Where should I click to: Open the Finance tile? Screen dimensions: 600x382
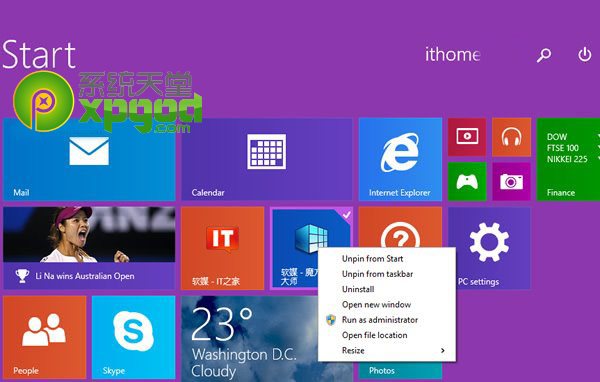[x=568, y=159]
